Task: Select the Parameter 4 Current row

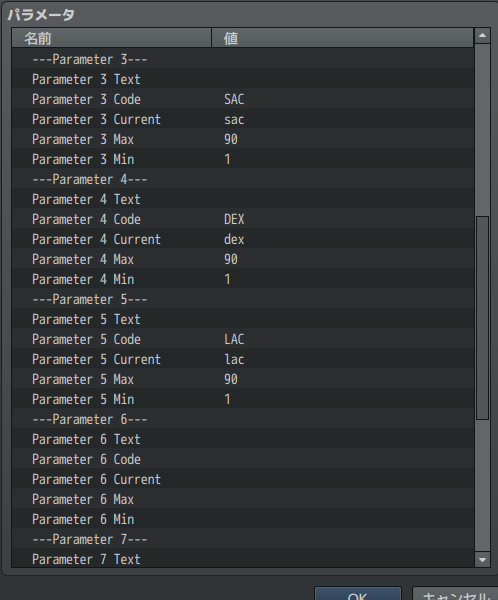Action: [x=243, y=239]
